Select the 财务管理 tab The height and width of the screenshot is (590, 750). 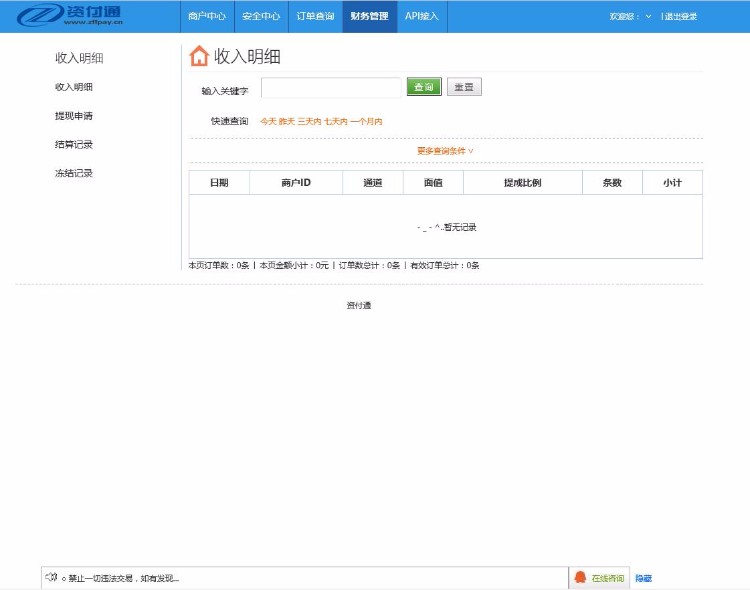(x=370, y=16)
